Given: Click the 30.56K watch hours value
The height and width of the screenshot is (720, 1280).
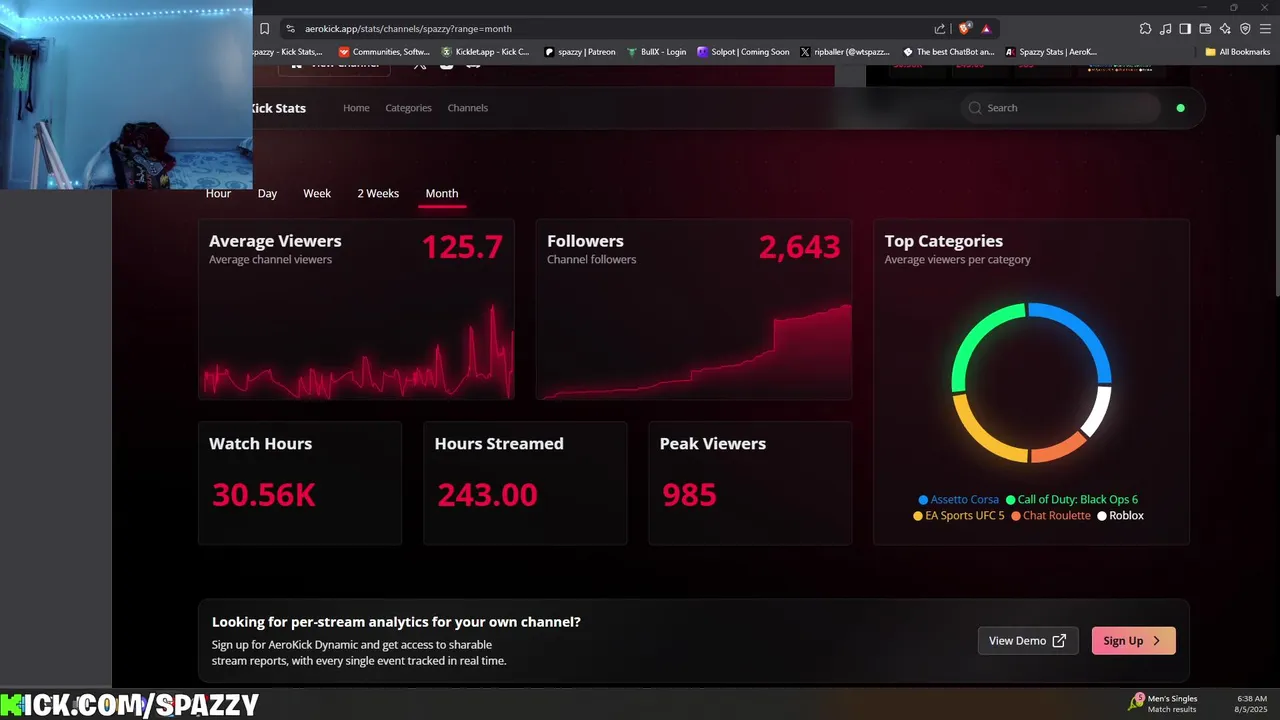Looking at the screenshot, I should 264,494.
